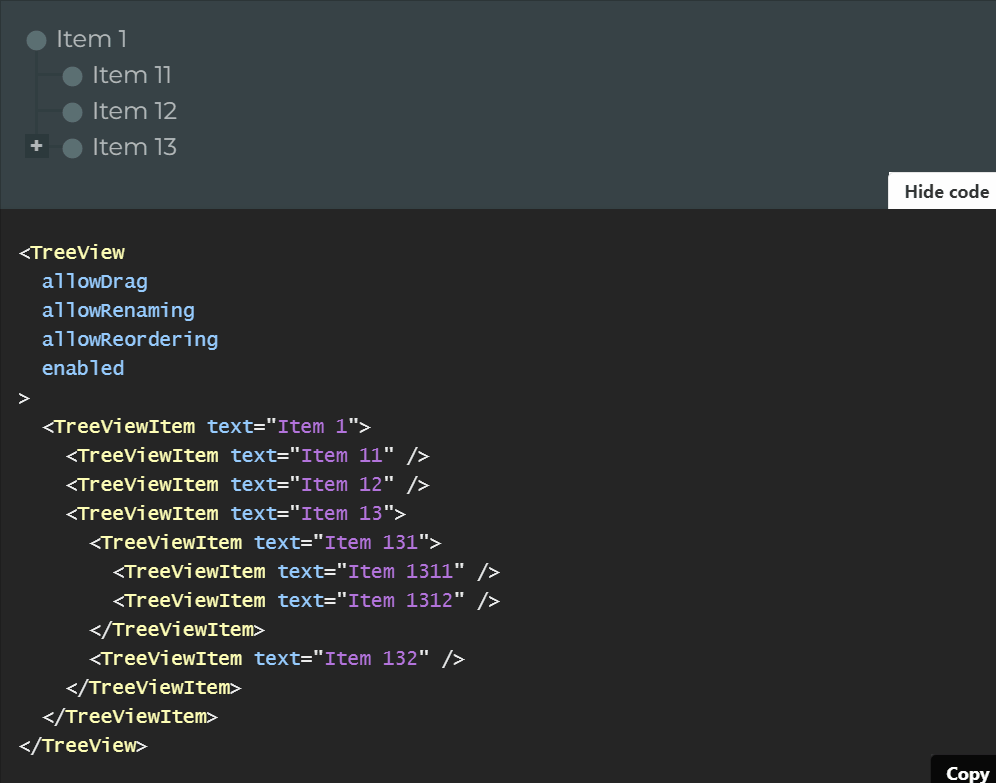Viewport: 996px width, 783px height.
Task: Click the closing TreeView tag
Action: (82, 745)
